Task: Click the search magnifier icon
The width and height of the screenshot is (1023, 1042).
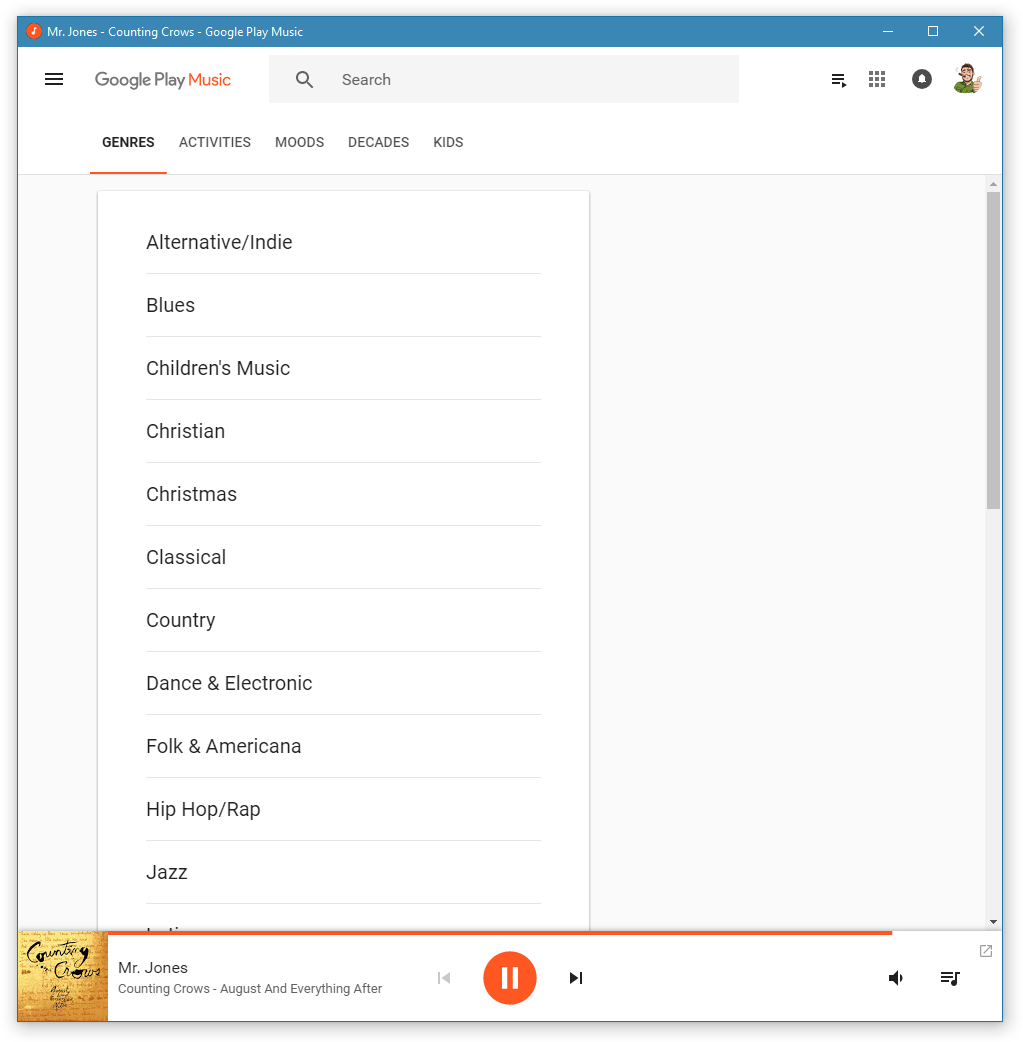Action: click(305, 80)
